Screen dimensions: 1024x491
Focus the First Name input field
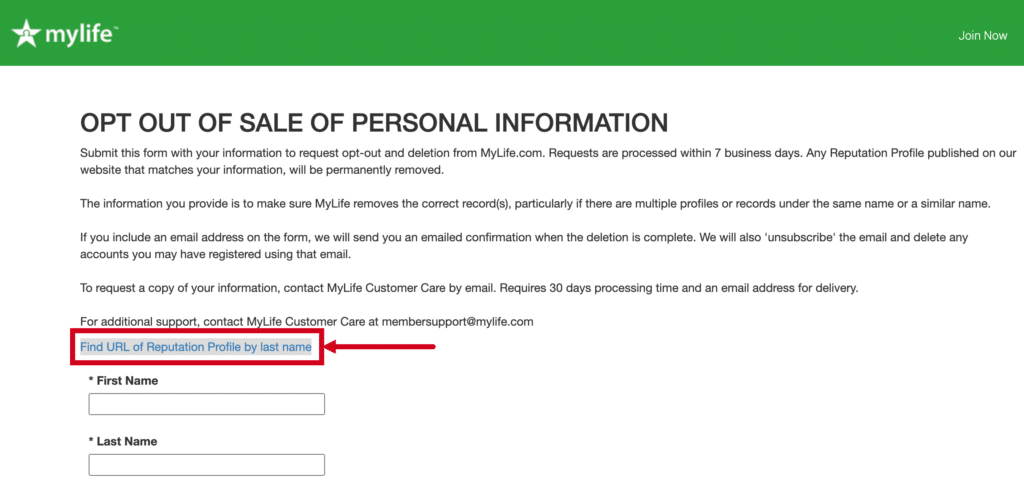point(206,404)
